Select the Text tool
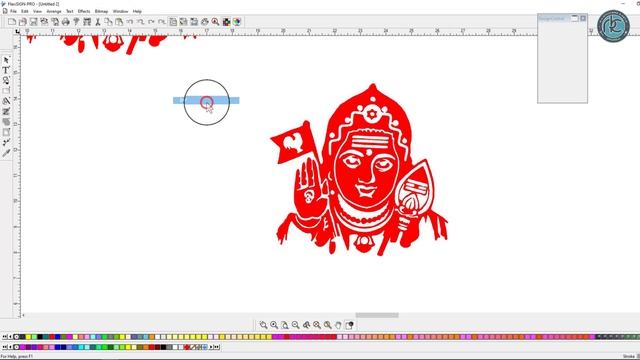 click(6, 70)
